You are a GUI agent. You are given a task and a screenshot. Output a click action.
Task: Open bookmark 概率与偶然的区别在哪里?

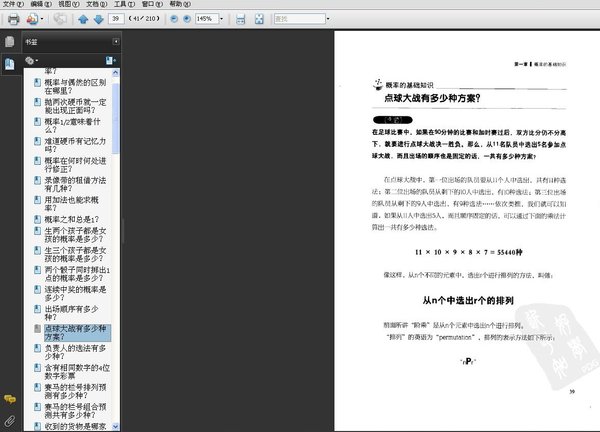tap(75, 86)
